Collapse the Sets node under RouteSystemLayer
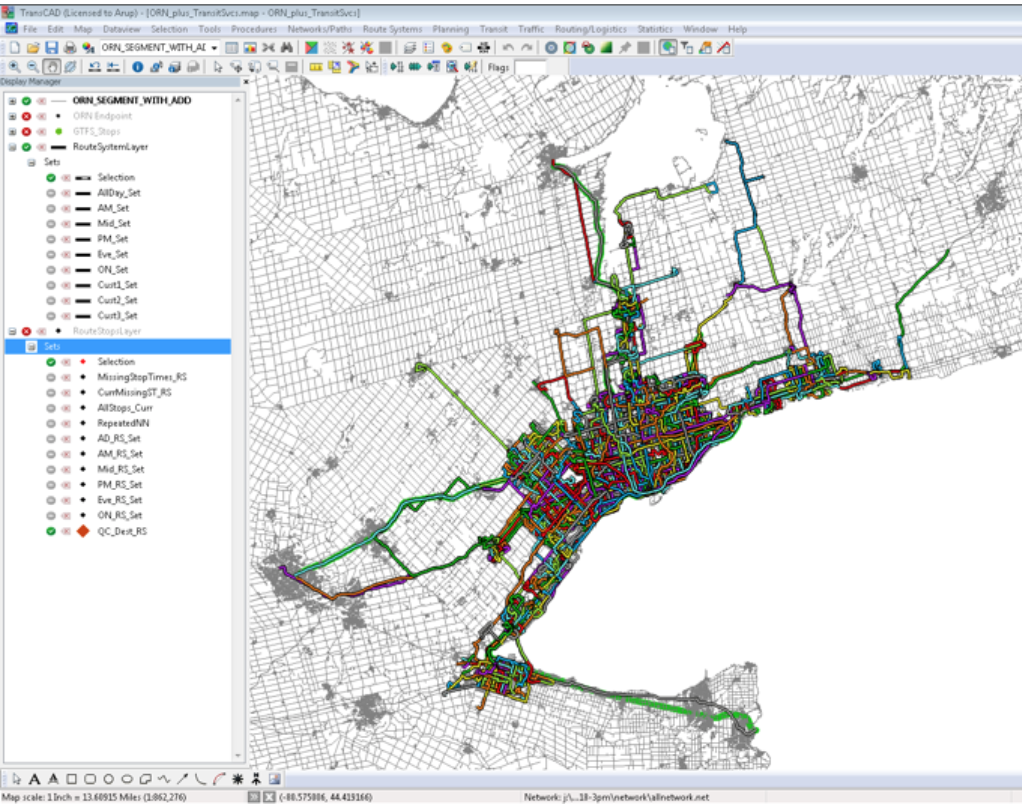Screen dimensions: 1022x808 [x=31, y=162]
